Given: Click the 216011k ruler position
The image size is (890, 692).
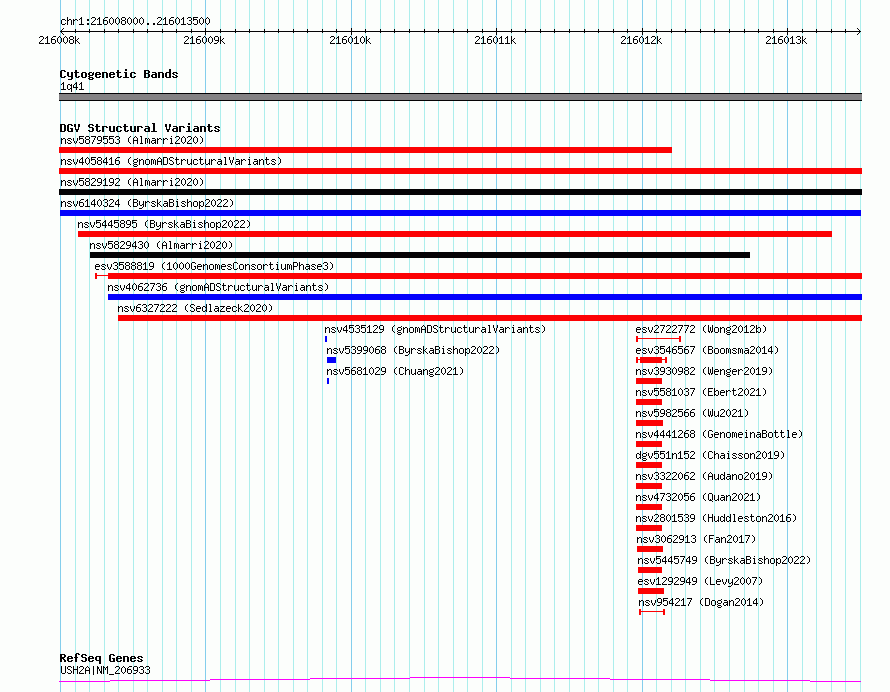Looking at the screenshot, I should click(x=496, y=40).
